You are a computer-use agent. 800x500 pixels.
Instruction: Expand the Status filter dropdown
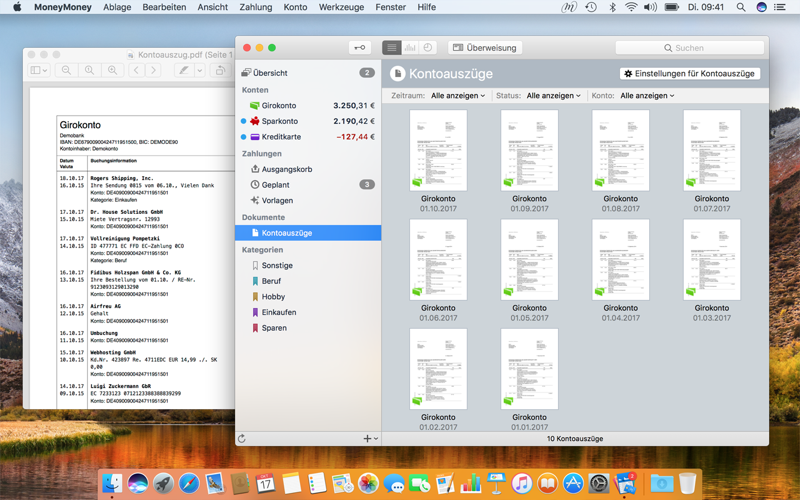point(554,95)
